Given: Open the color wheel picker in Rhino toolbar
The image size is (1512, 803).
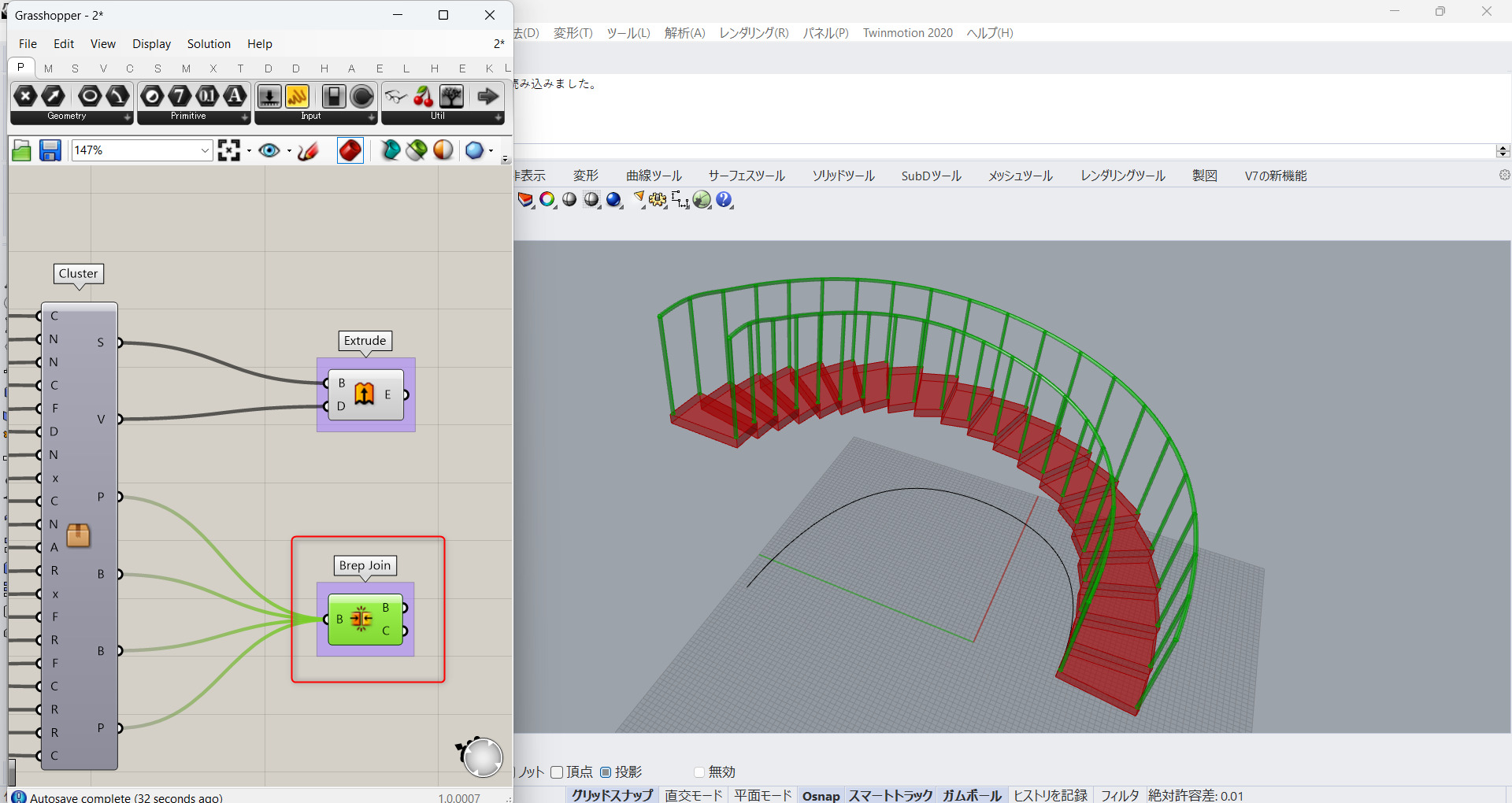Looking at the screenshot, I should [547, 200].
